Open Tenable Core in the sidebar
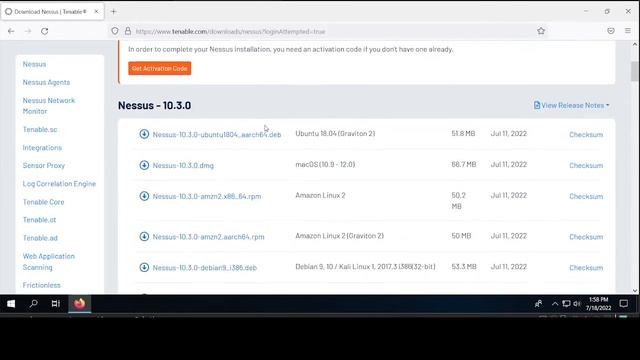The width and height of the screenshot is (640, 360). [43, 202]
